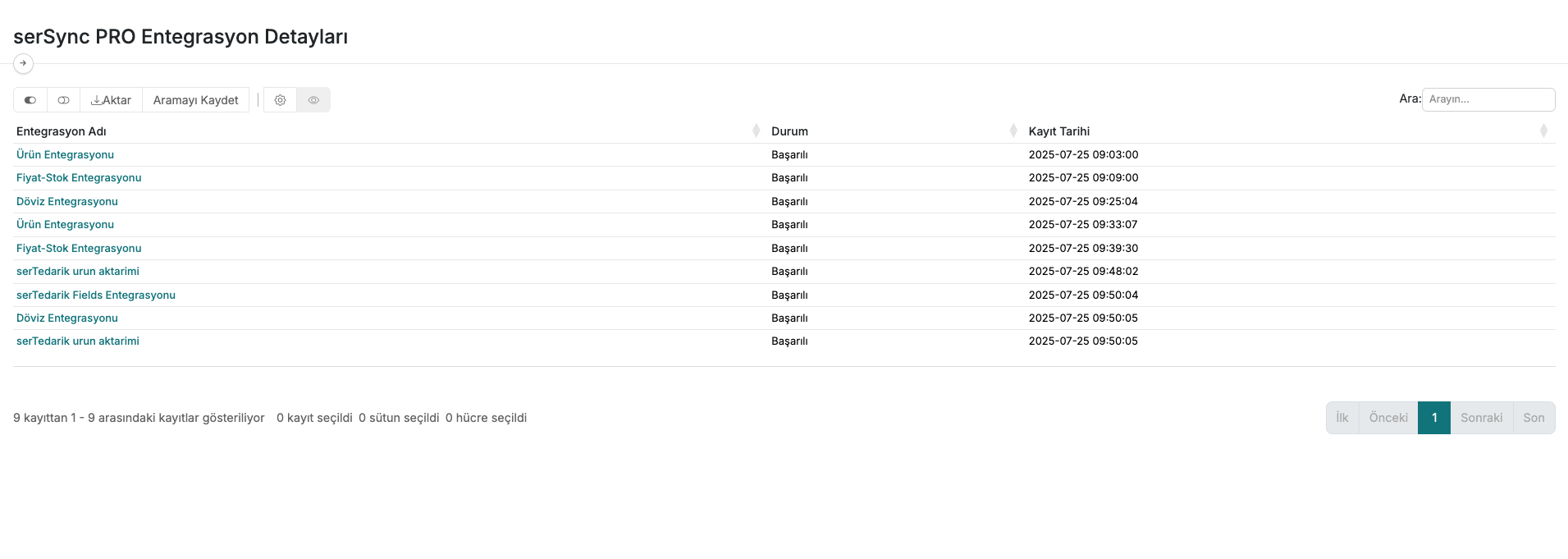Image resolution: width=1568 pixels, height=559 pixels.
Task: Focus the Ara search input field
Action: (1488, 99)
